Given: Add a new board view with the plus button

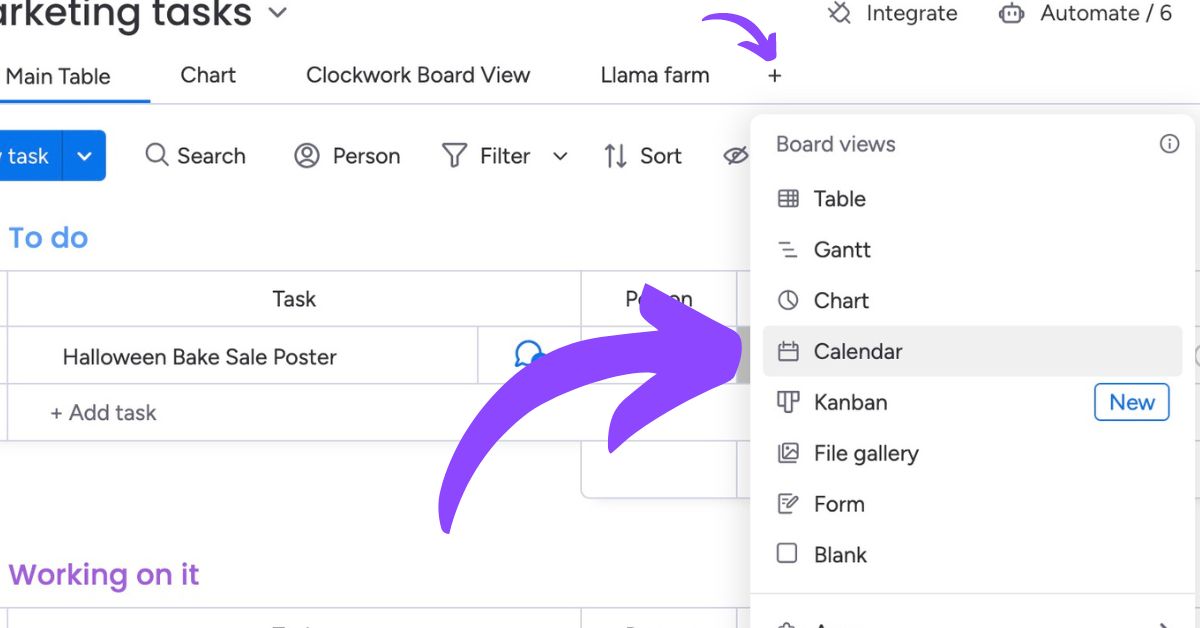Looking at the screenshot, I should [x=775, y=75].
